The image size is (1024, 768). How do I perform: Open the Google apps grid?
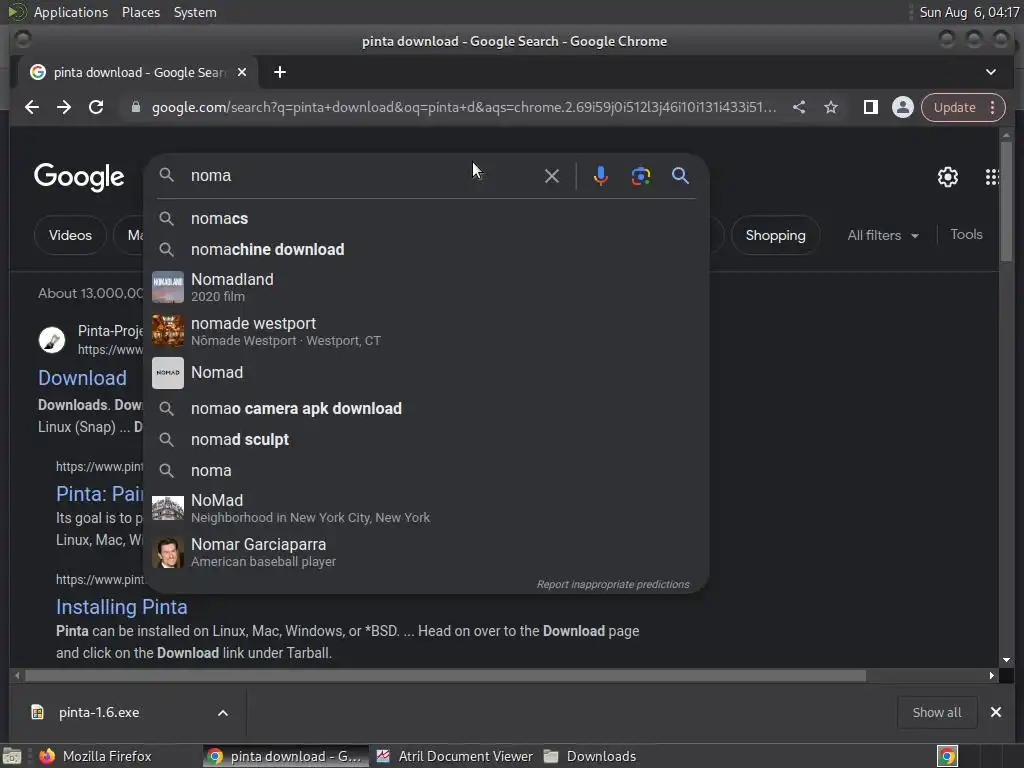(x=991, y=177)
